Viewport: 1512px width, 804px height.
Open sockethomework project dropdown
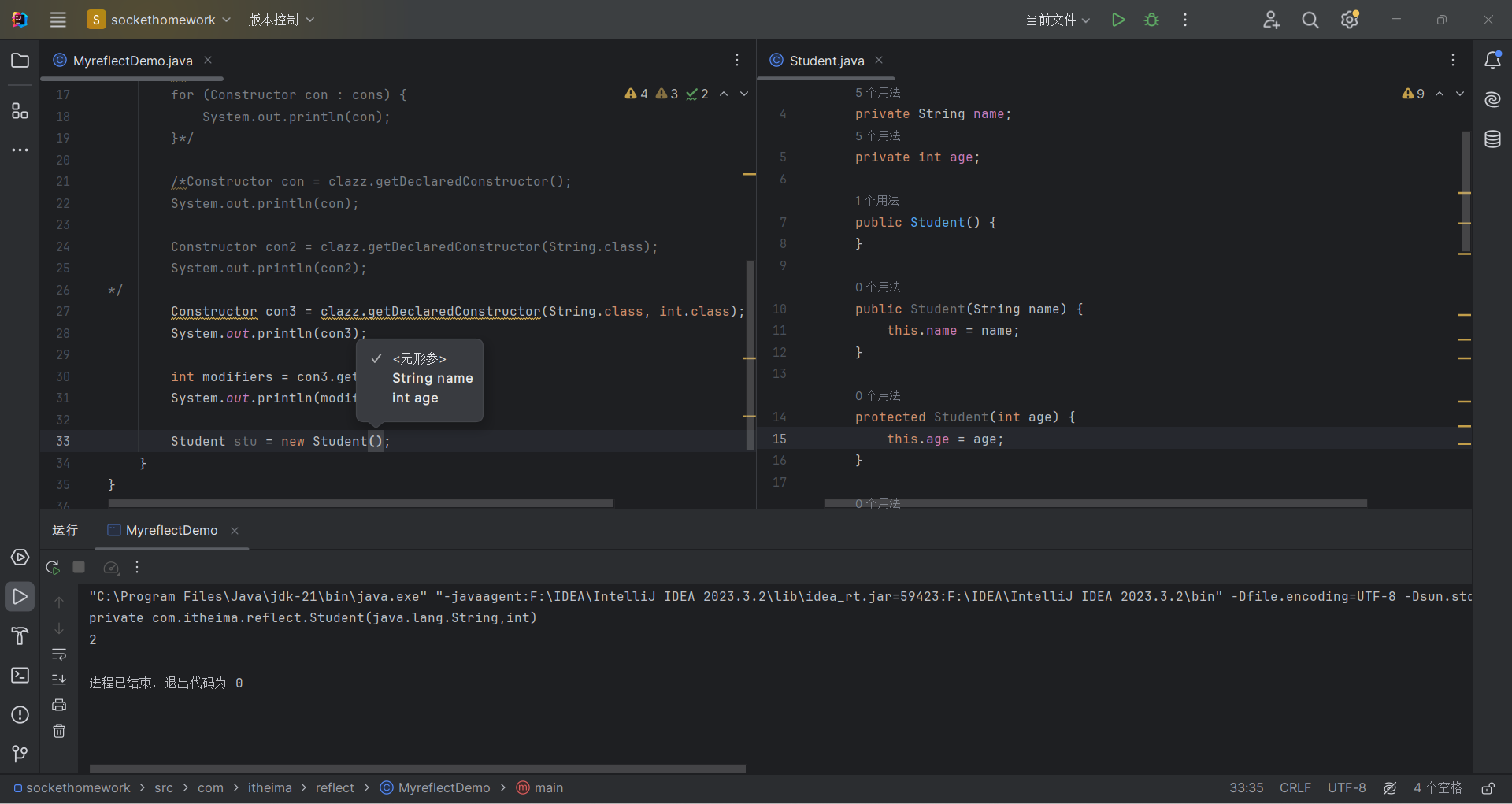tap(159, 20)
